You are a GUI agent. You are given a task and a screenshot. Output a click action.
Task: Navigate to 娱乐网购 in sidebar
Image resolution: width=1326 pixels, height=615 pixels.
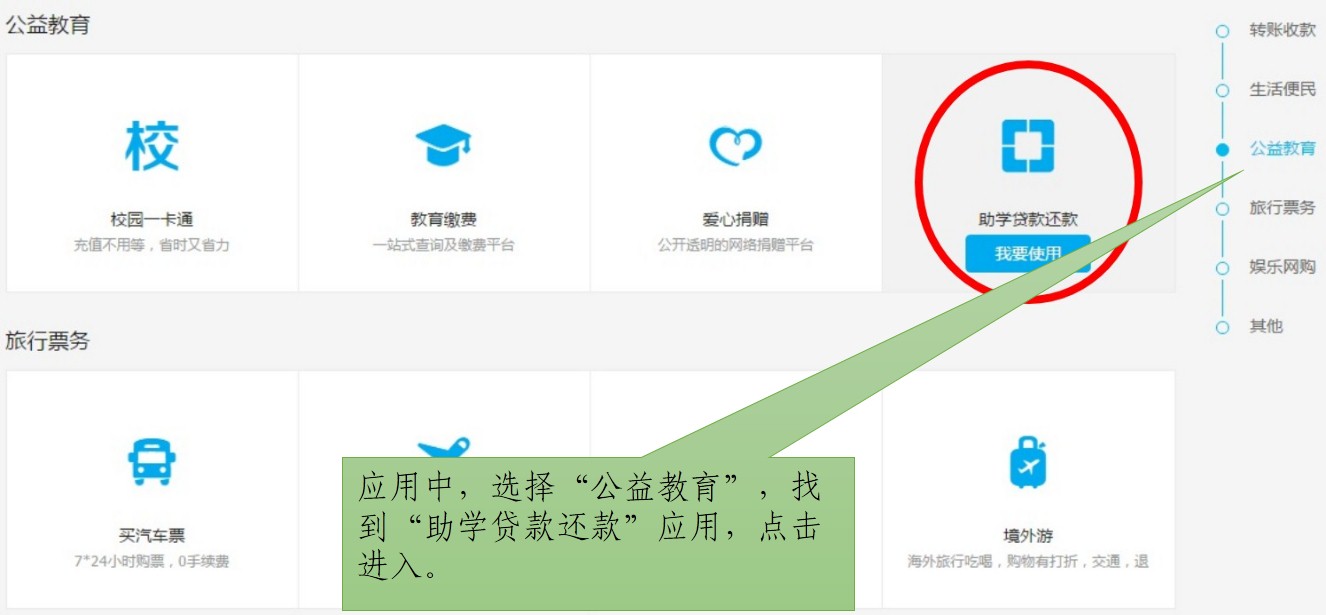click(1282, 267)
